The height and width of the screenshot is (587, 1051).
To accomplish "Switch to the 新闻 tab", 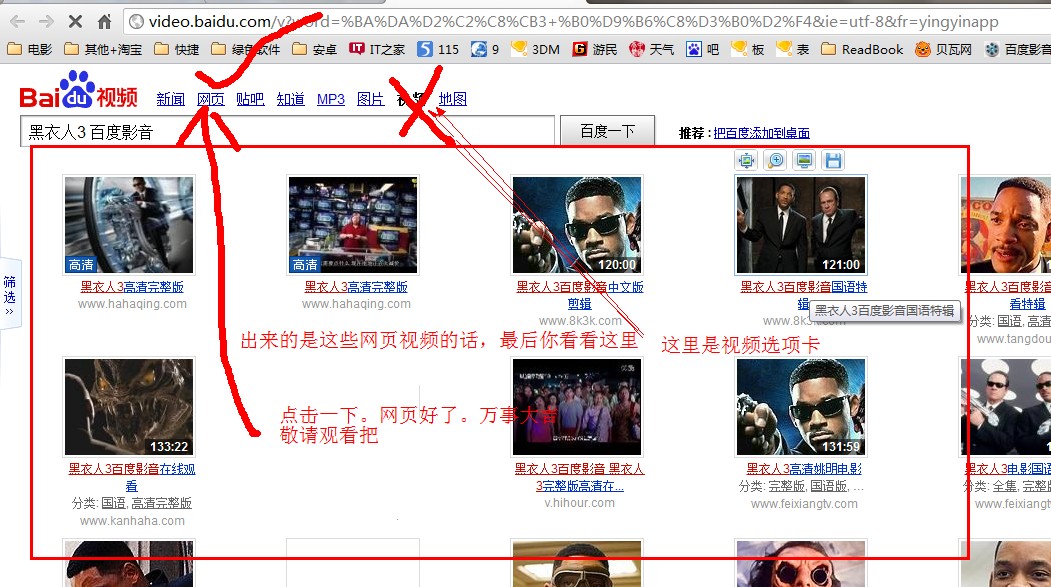I will 170,99.
